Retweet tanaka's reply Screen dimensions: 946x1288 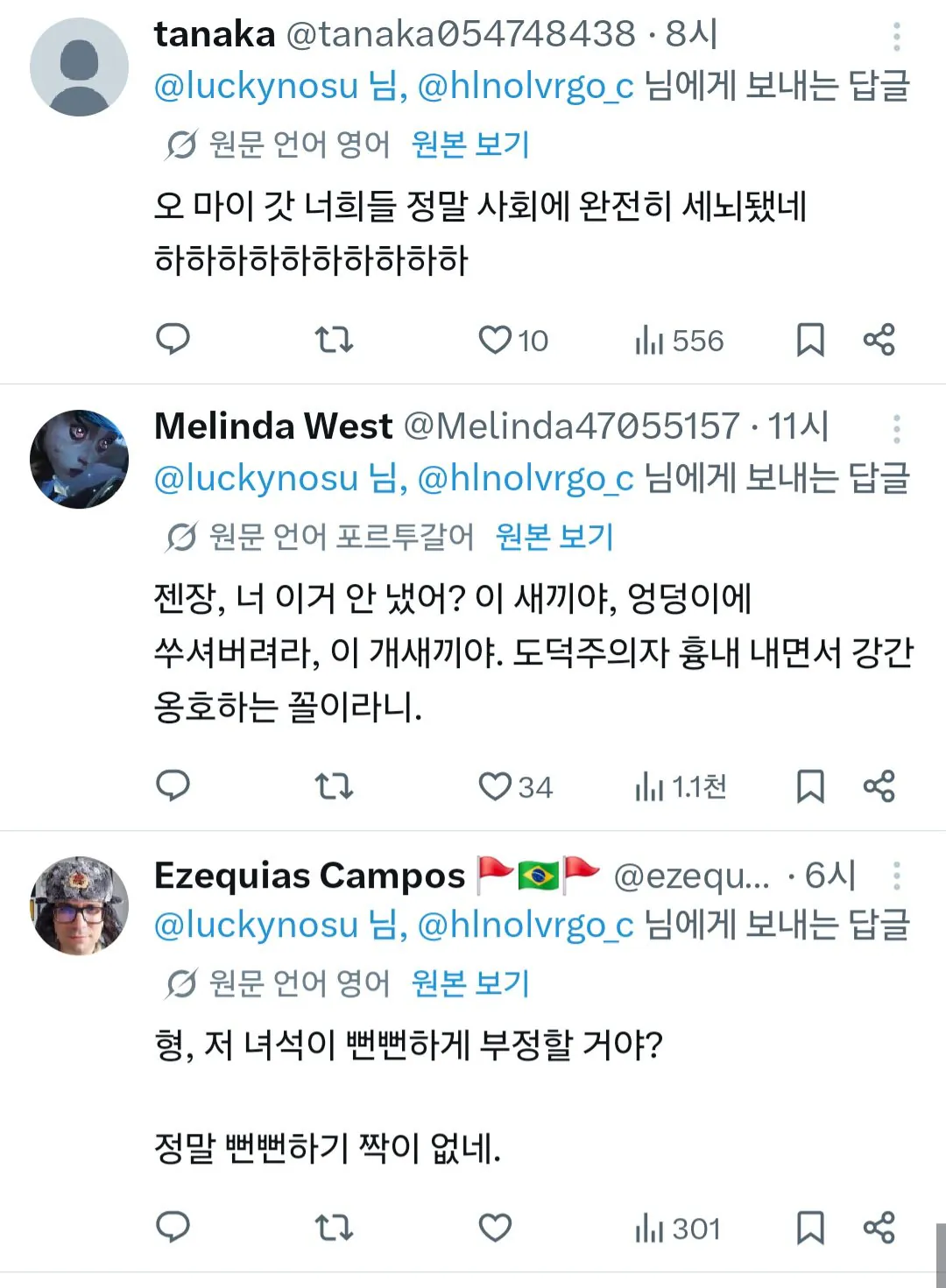point(334,339)
